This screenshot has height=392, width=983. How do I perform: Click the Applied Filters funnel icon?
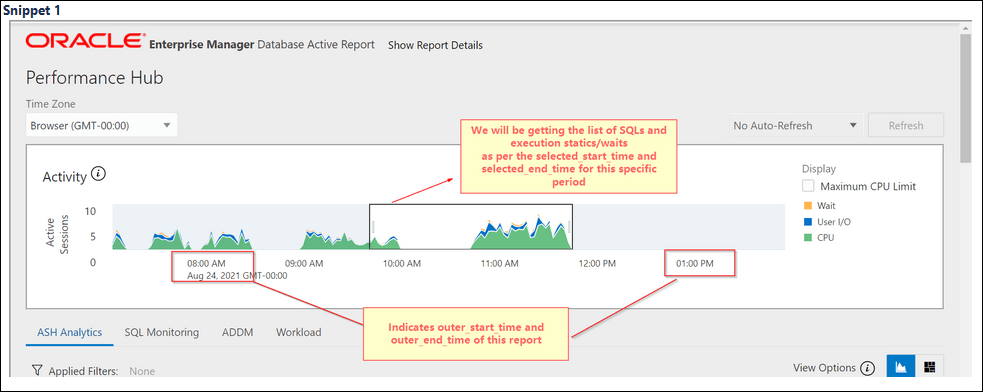click(37, 371)
